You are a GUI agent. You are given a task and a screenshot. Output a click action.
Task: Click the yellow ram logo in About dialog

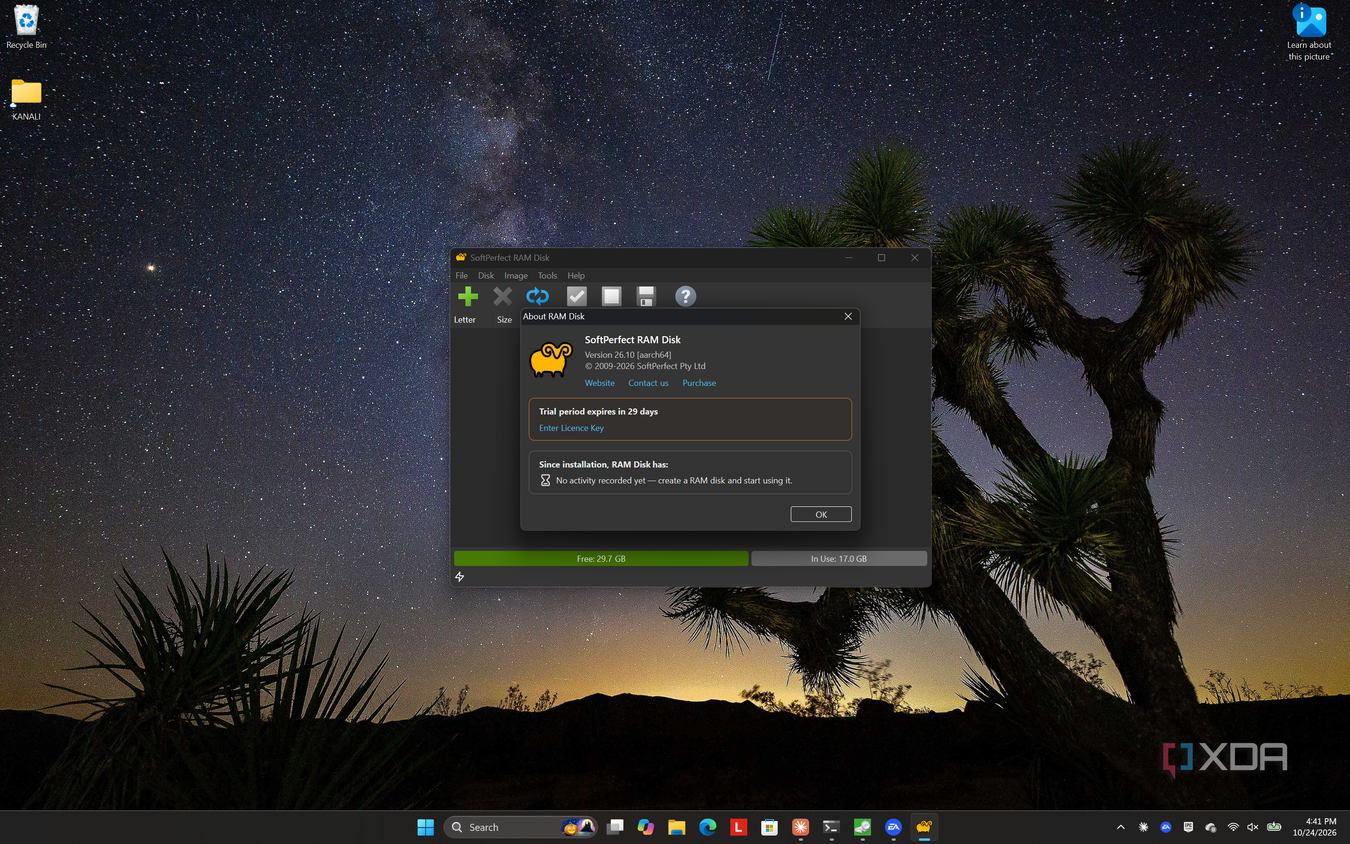[550, 360]
